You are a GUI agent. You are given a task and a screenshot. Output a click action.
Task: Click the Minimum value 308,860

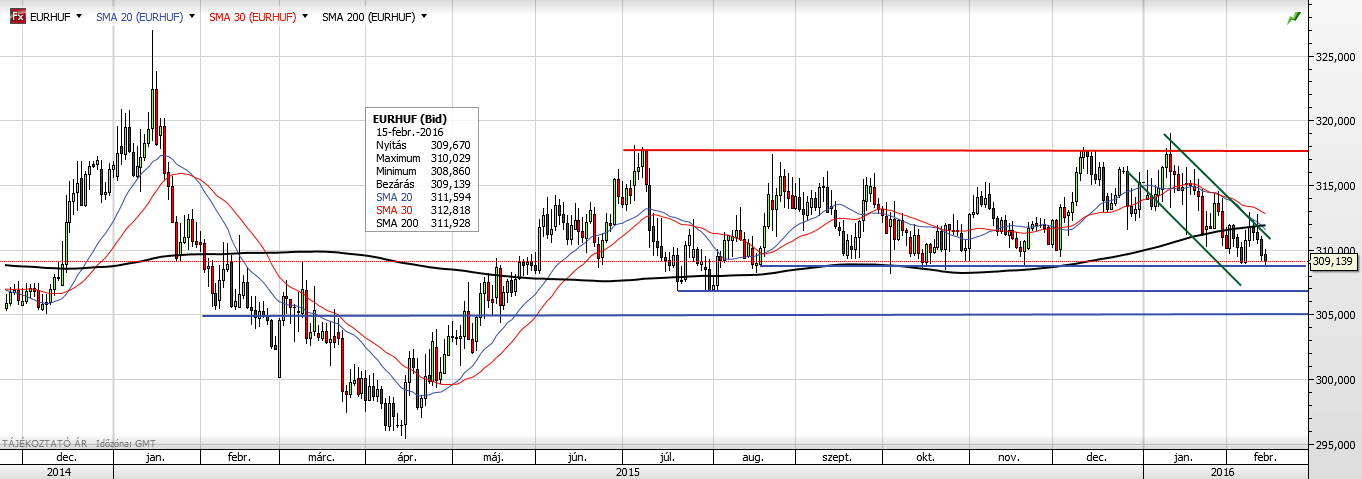click(452, 171)
